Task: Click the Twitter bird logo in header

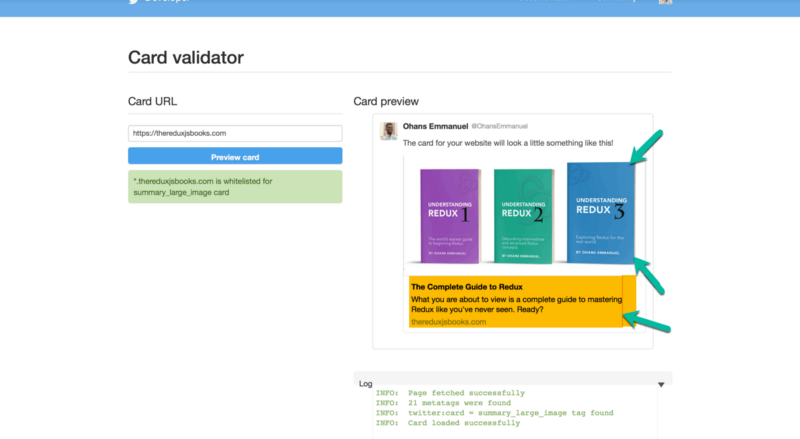Action: pyautogui.click(x=133, y=2)
